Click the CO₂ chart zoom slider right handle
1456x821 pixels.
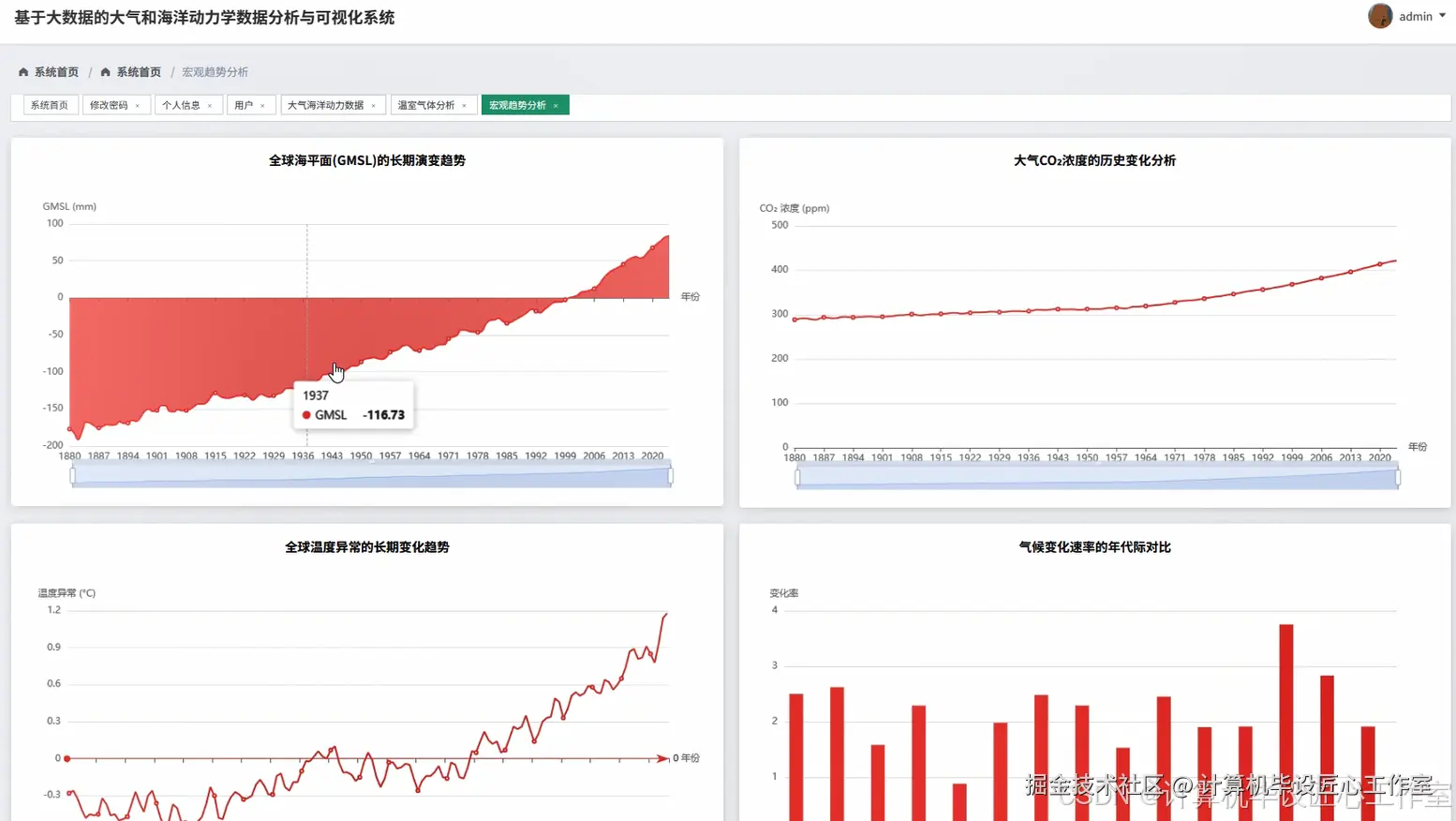pos(1398,478)
